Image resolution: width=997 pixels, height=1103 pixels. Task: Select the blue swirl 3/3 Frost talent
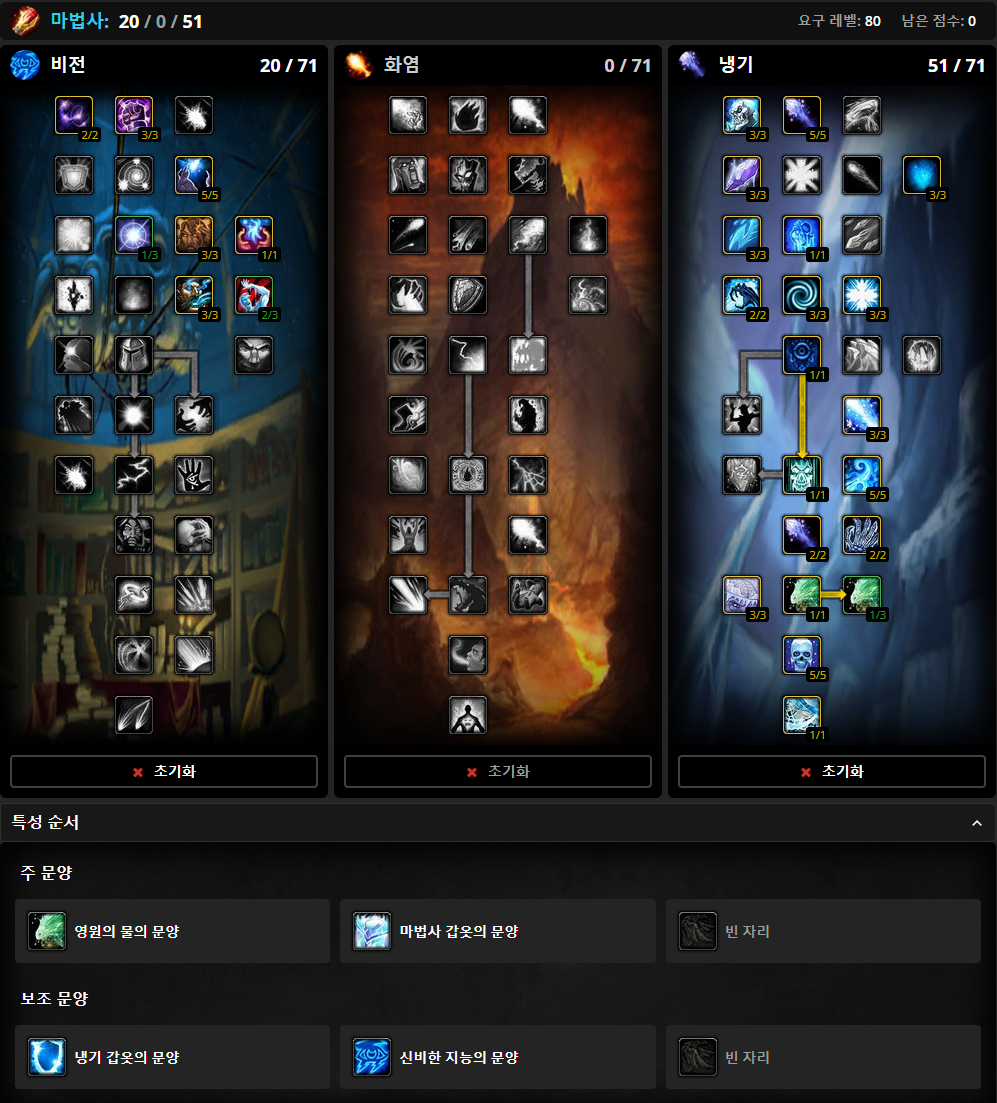[x=802, y=295]
